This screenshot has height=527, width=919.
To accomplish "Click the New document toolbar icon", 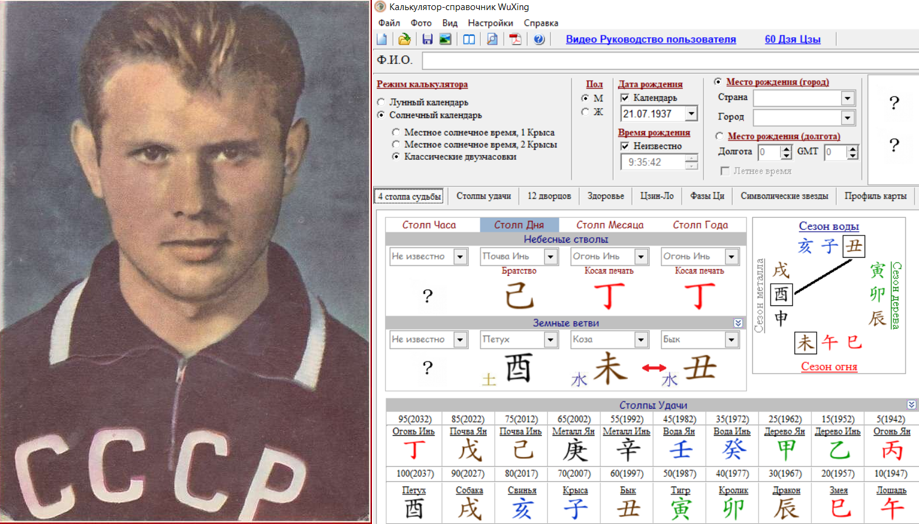I will tap(382, 39).
